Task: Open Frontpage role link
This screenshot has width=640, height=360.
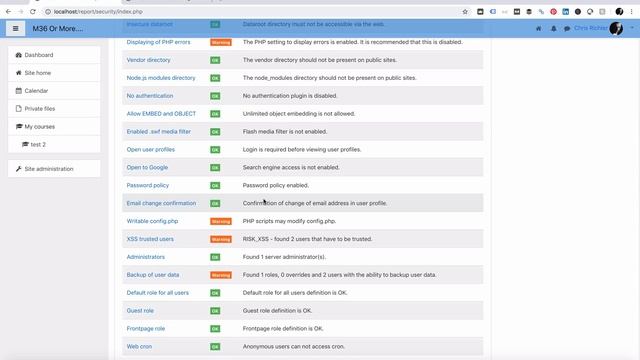Action: [x=146, y=329]
